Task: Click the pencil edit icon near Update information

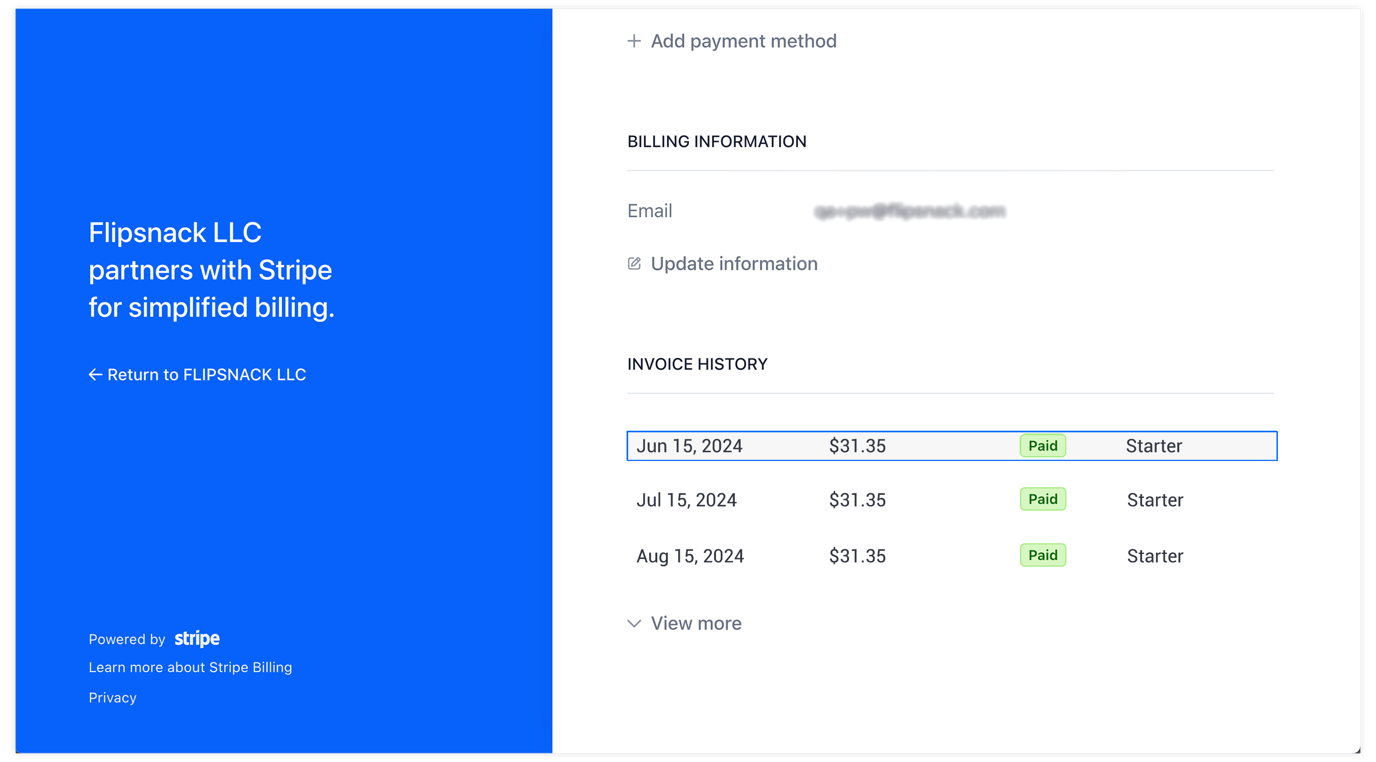Action: tap(634, 263)
